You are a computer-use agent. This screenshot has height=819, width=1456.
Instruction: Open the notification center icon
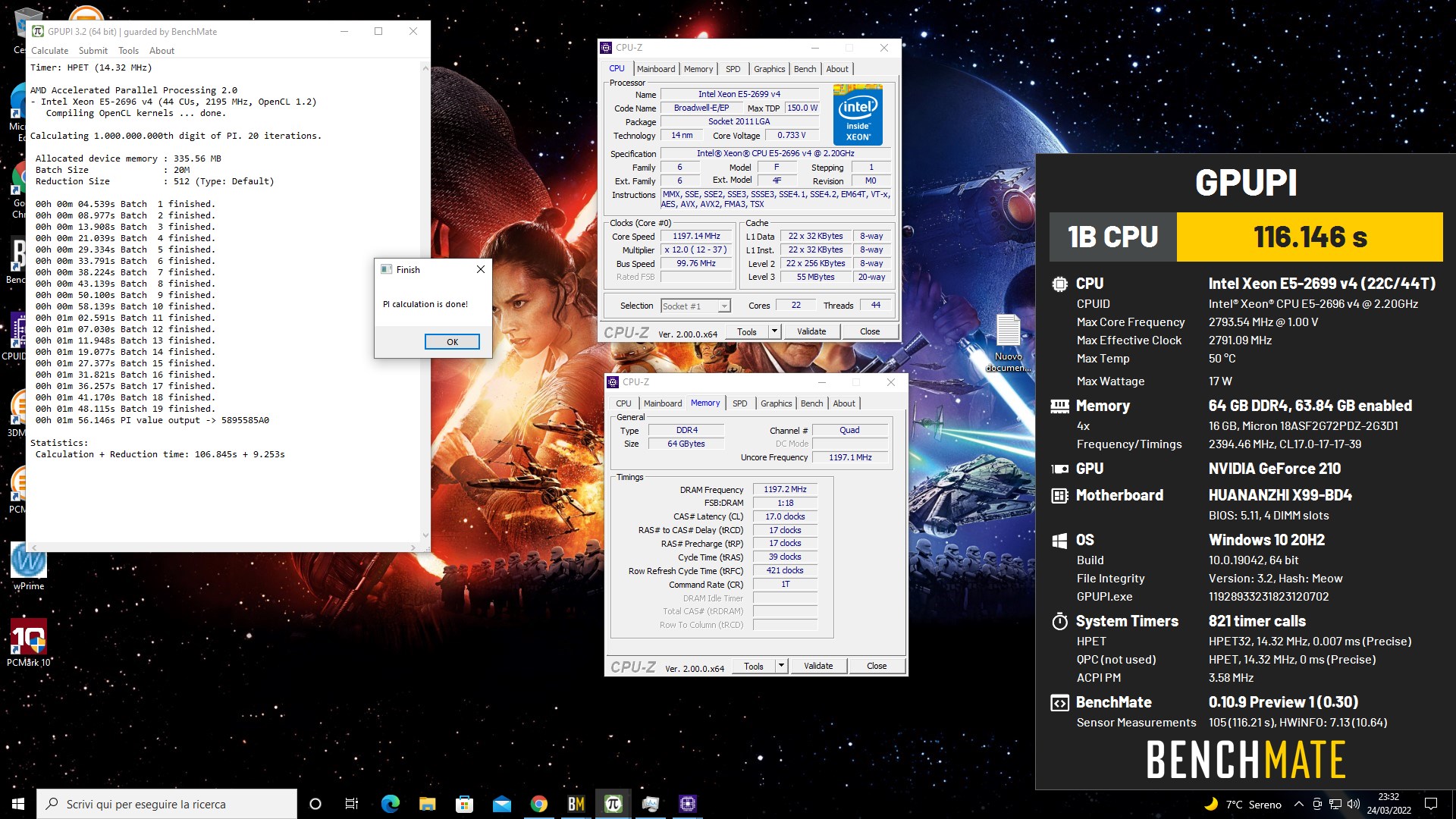click(1431, 804)
